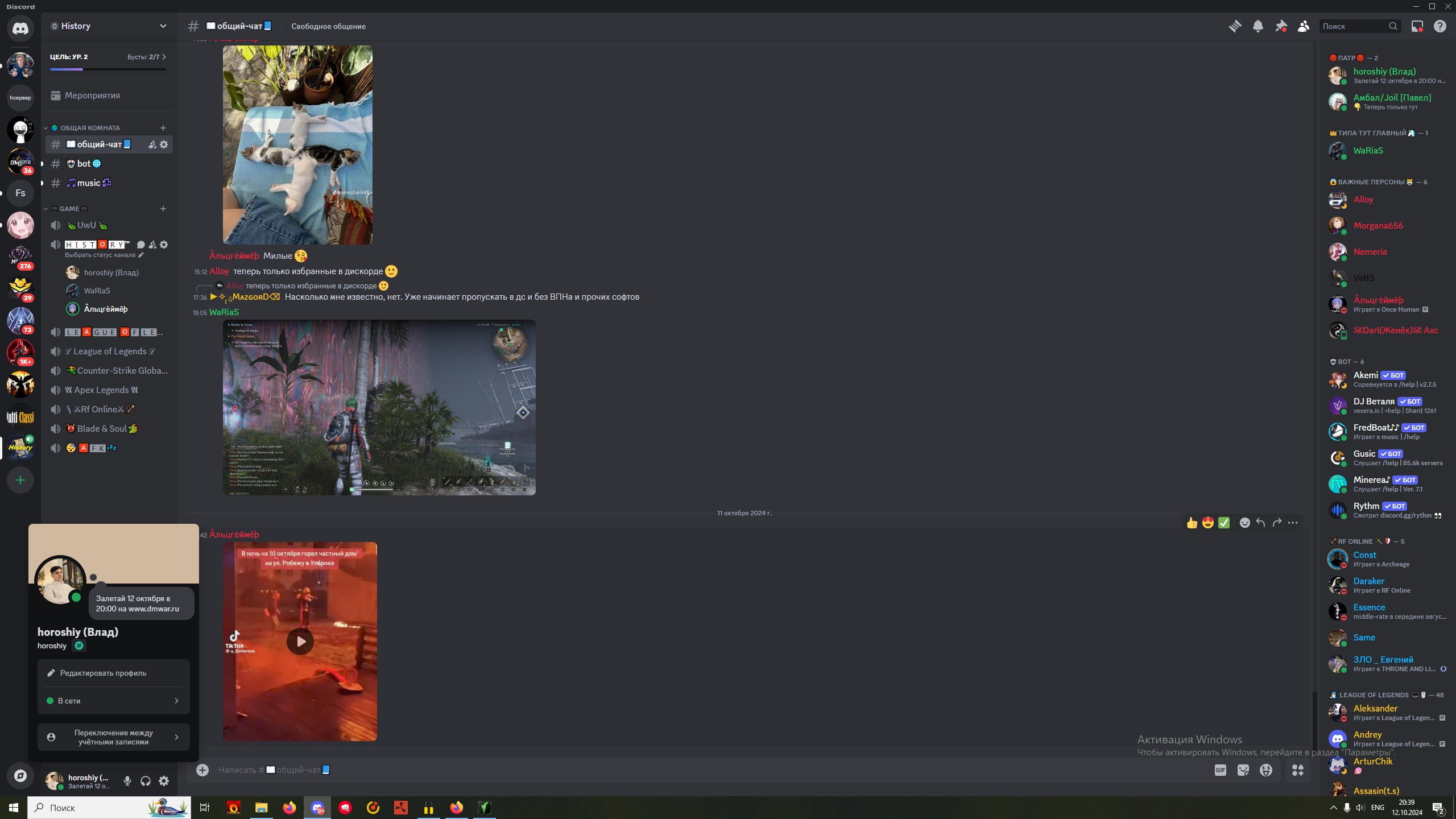Image resolution: width=1456 pixels, height=819 pixels.
Task: Join the Apex Legends voice channel
Action: coord(108,390)
